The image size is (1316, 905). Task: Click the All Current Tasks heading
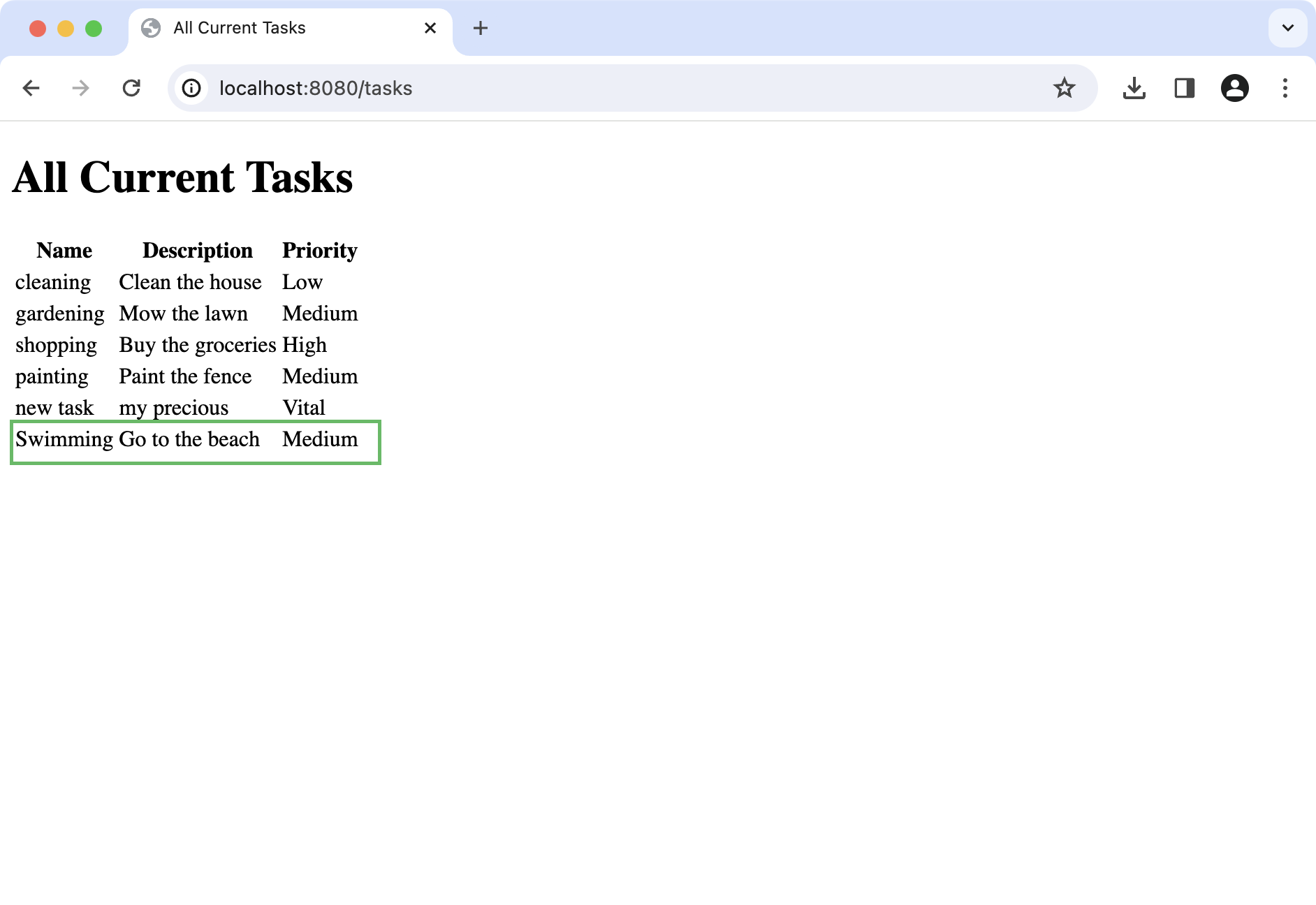tap(183, 177)
